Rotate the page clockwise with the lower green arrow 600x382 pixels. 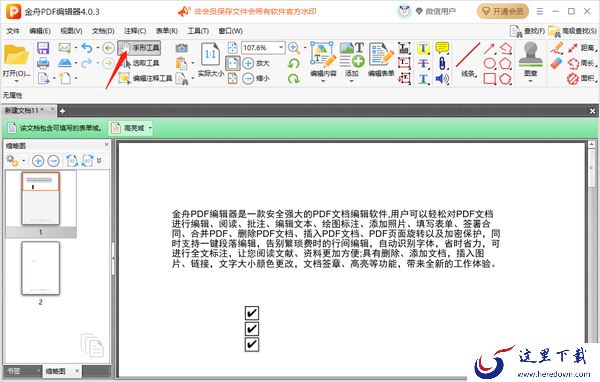pos(293,78)
